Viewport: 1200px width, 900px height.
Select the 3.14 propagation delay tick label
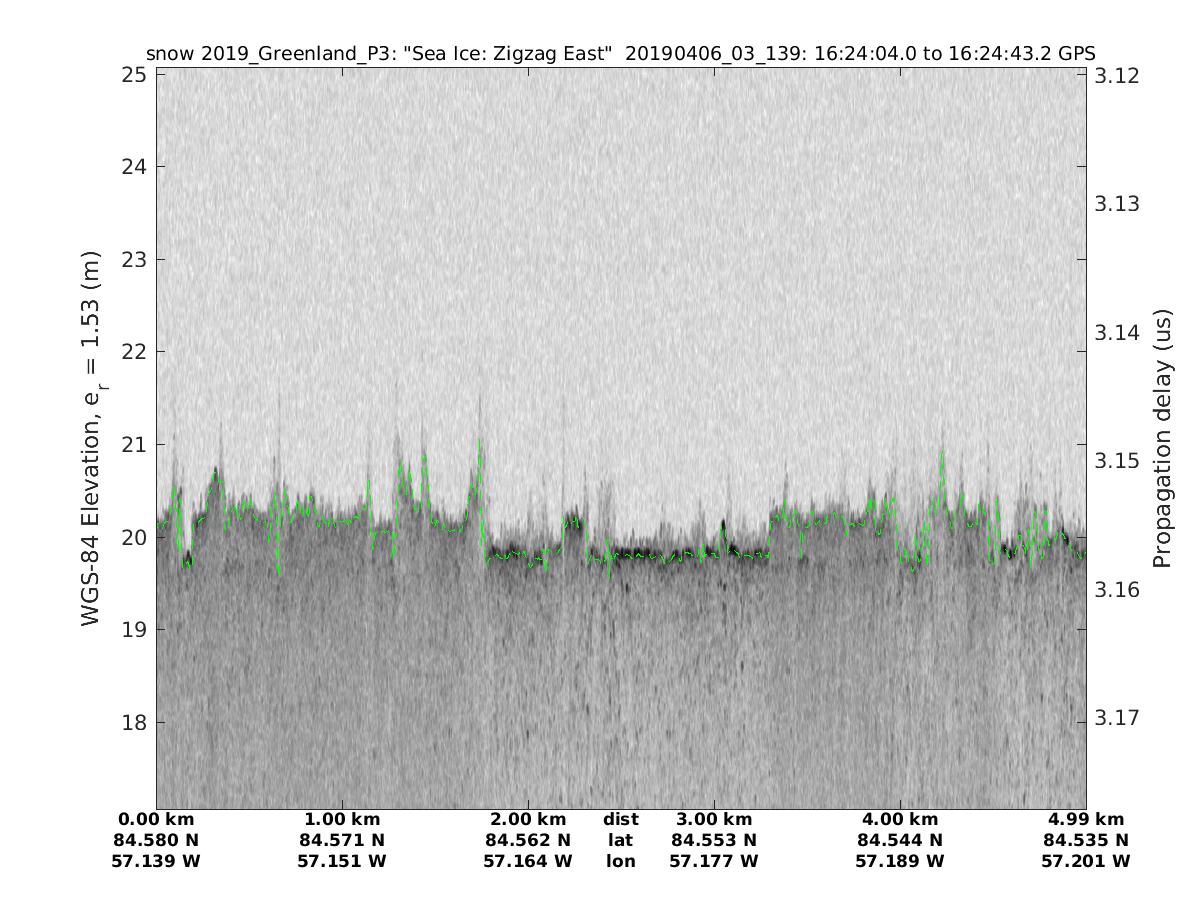pos(1113,332)
